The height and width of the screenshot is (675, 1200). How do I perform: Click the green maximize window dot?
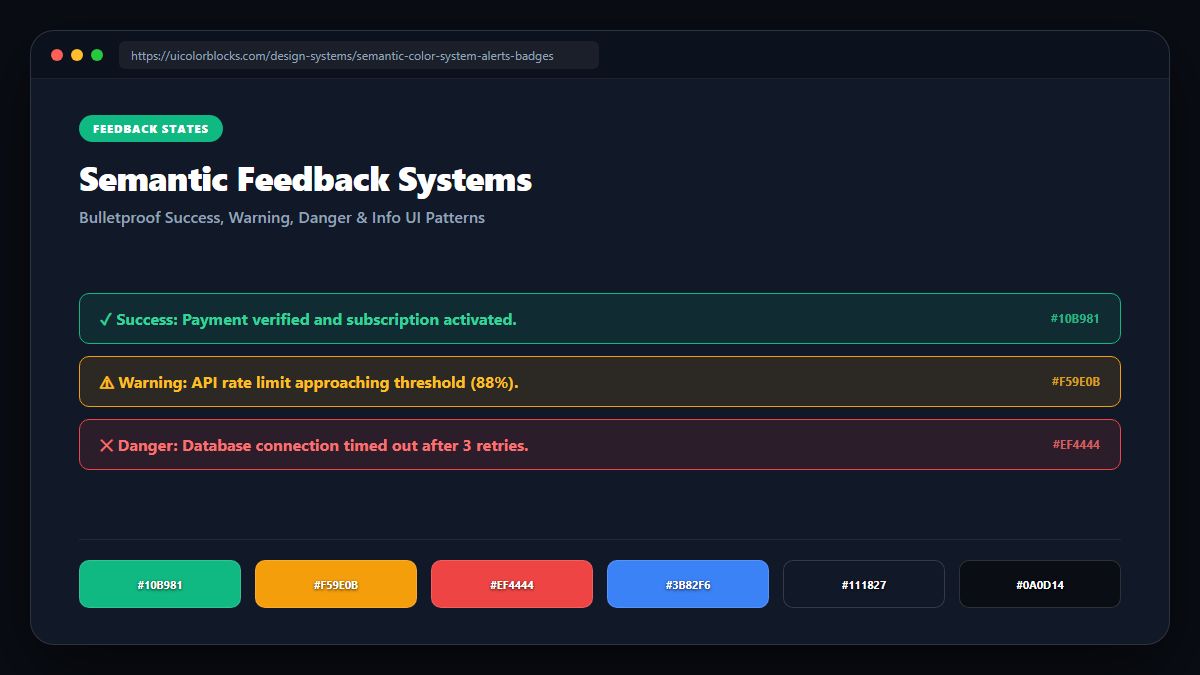(97, 55)
